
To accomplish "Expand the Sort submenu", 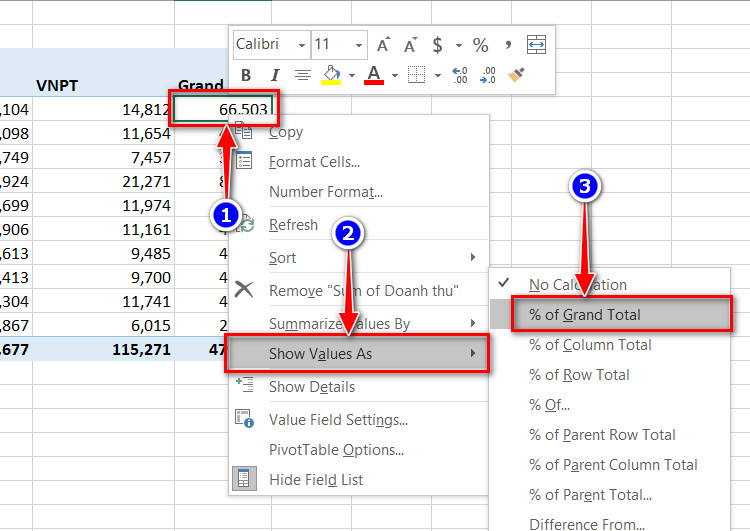I will point(359,257).
